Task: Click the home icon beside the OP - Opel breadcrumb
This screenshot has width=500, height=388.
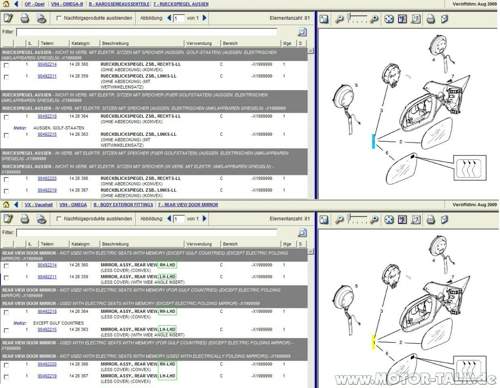Action: [6, 4]
